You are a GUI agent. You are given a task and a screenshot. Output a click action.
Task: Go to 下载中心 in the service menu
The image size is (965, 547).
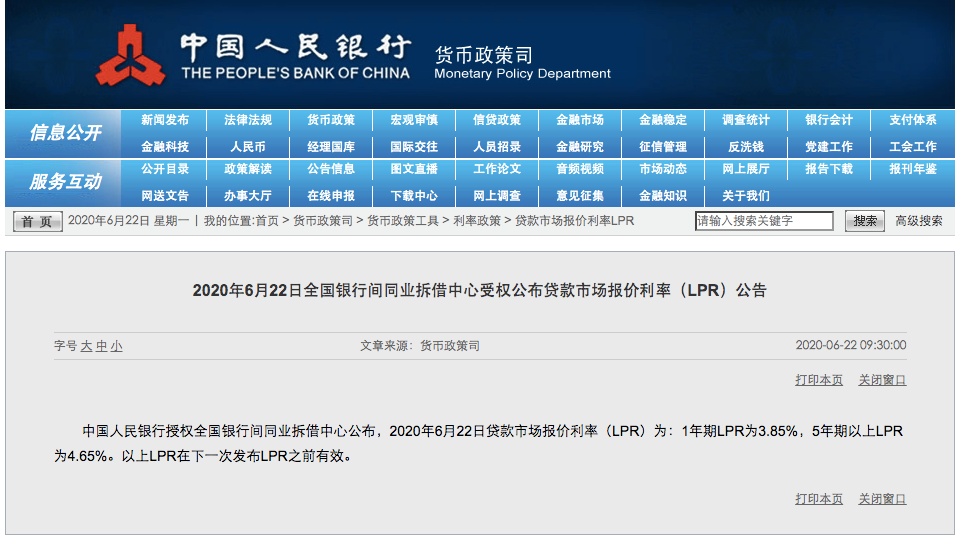[414, 196]
